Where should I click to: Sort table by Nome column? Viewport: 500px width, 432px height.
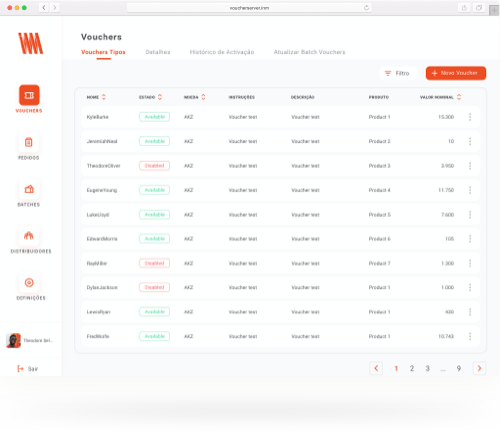(104, 97)
